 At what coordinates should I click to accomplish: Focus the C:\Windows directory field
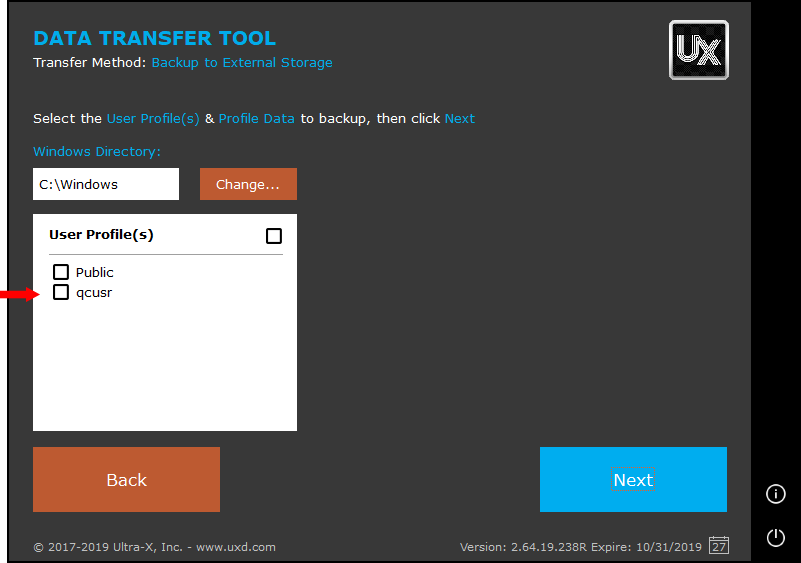tap(105, 184)
